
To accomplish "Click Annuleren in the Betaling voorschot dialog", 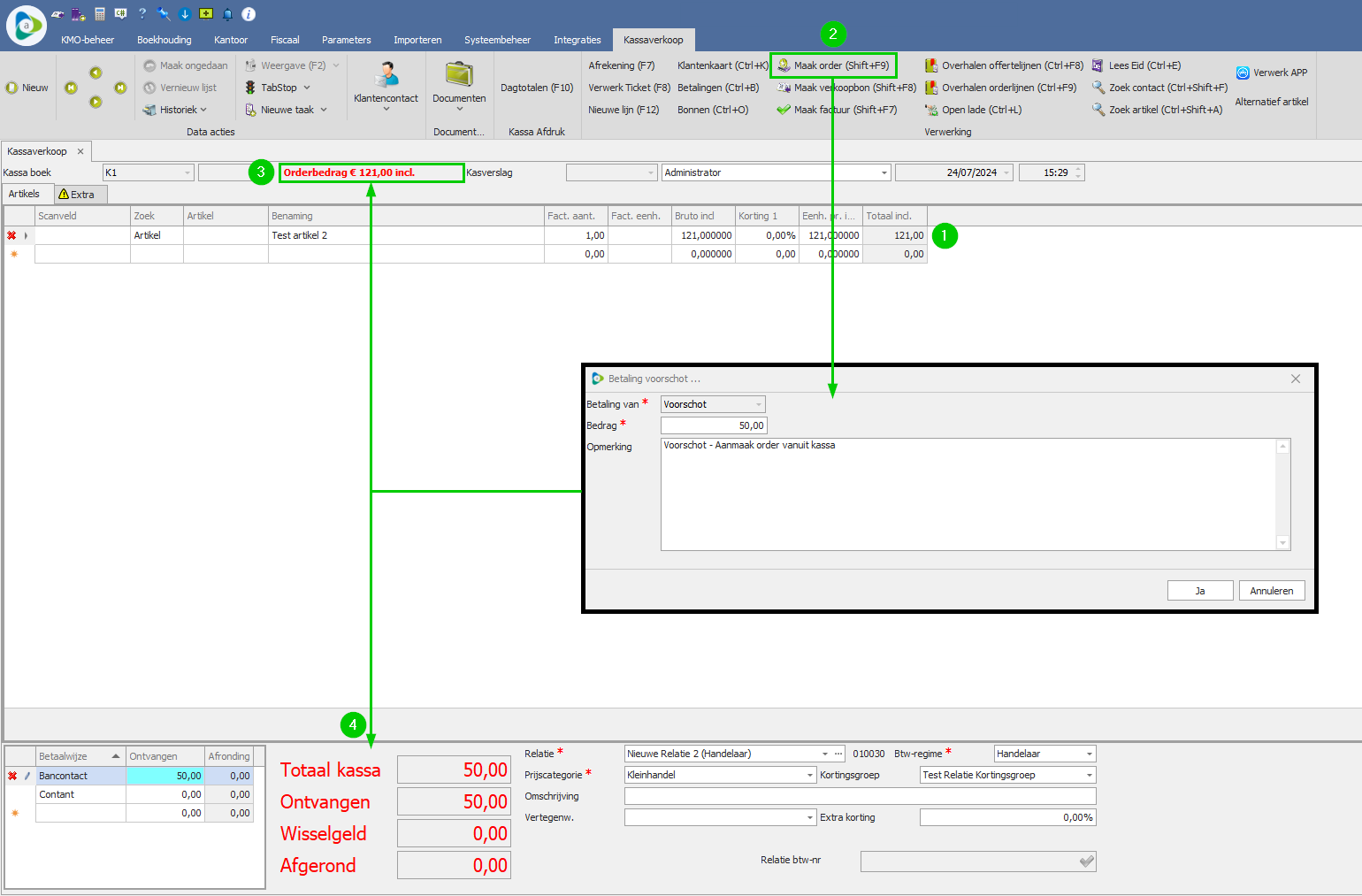I will click(x=1271, y=591).
